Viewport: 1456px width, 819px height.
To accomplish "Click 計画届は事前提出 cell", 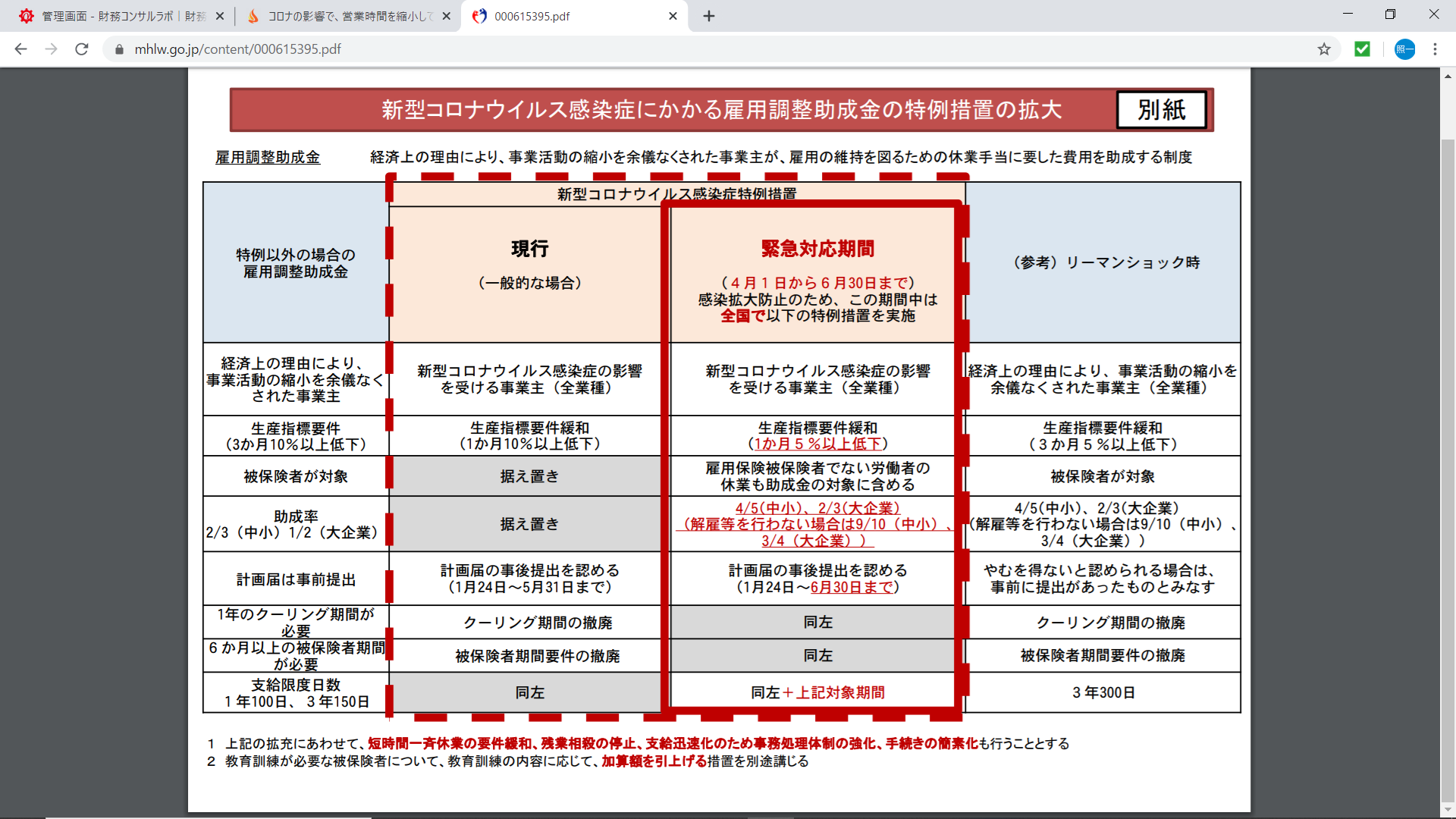I will [296, 579].
